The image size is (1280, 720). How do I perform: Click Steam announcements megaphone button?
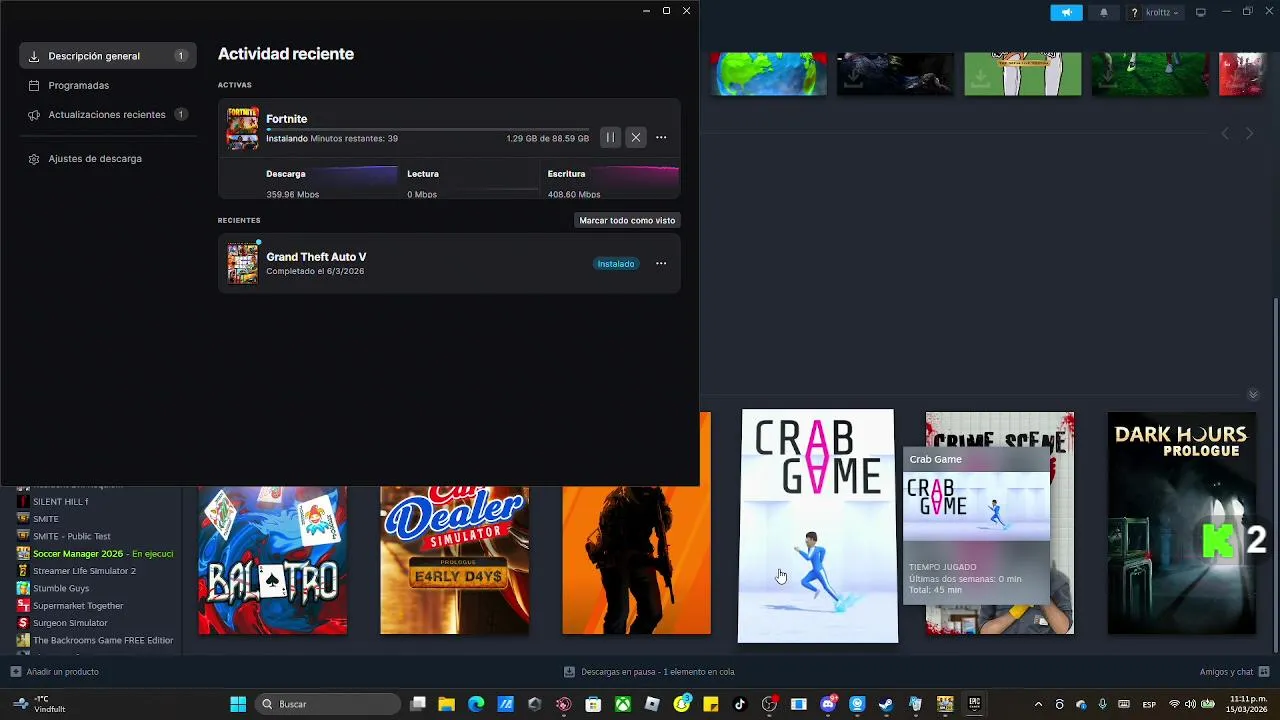pyautogui.click(x=1066, y=12)
